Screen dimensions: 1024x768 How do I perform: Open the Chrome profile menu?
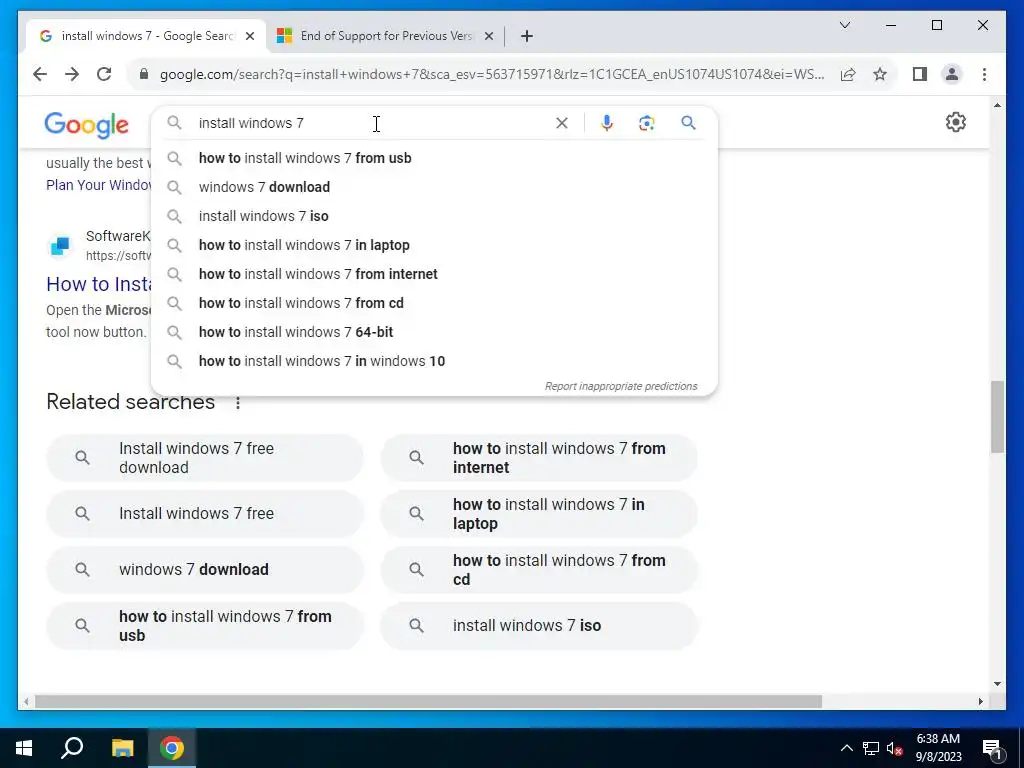tap(952, 74)
